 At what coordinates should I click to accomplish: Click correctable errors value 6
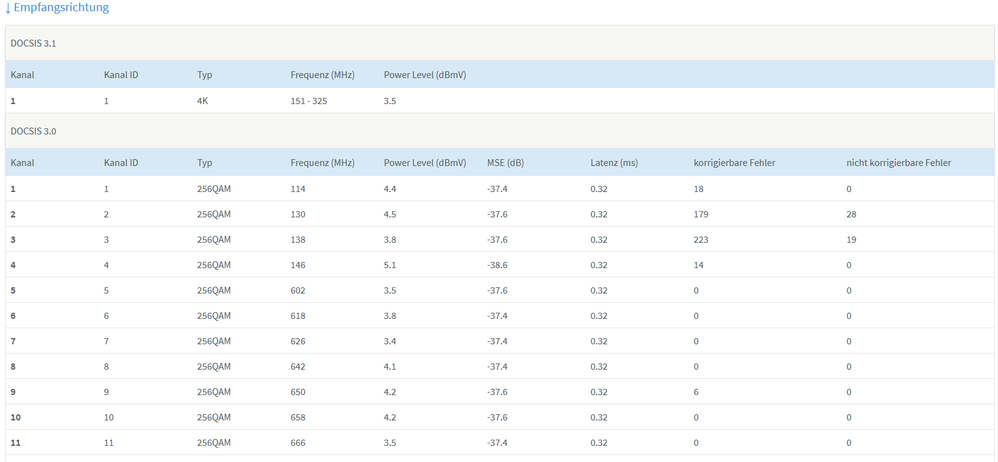(x=696, y=392)
